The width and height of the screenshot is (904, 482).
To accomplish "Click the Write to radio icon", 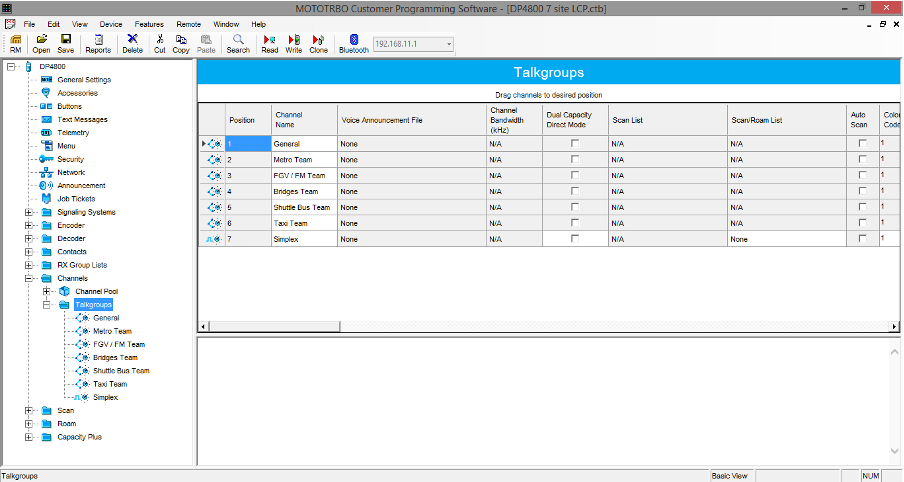I will point(293,40).
